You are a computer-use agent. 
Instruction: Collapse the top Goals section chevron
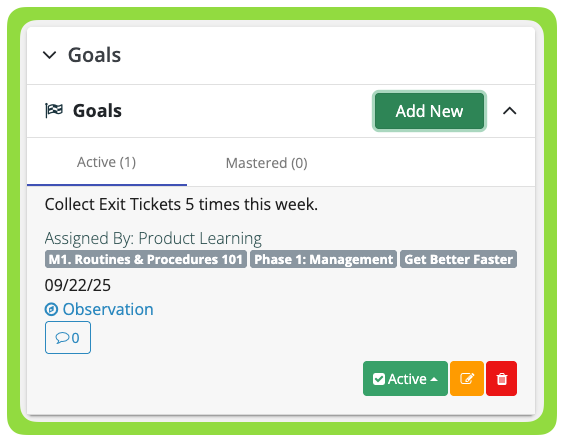point(49,55)
